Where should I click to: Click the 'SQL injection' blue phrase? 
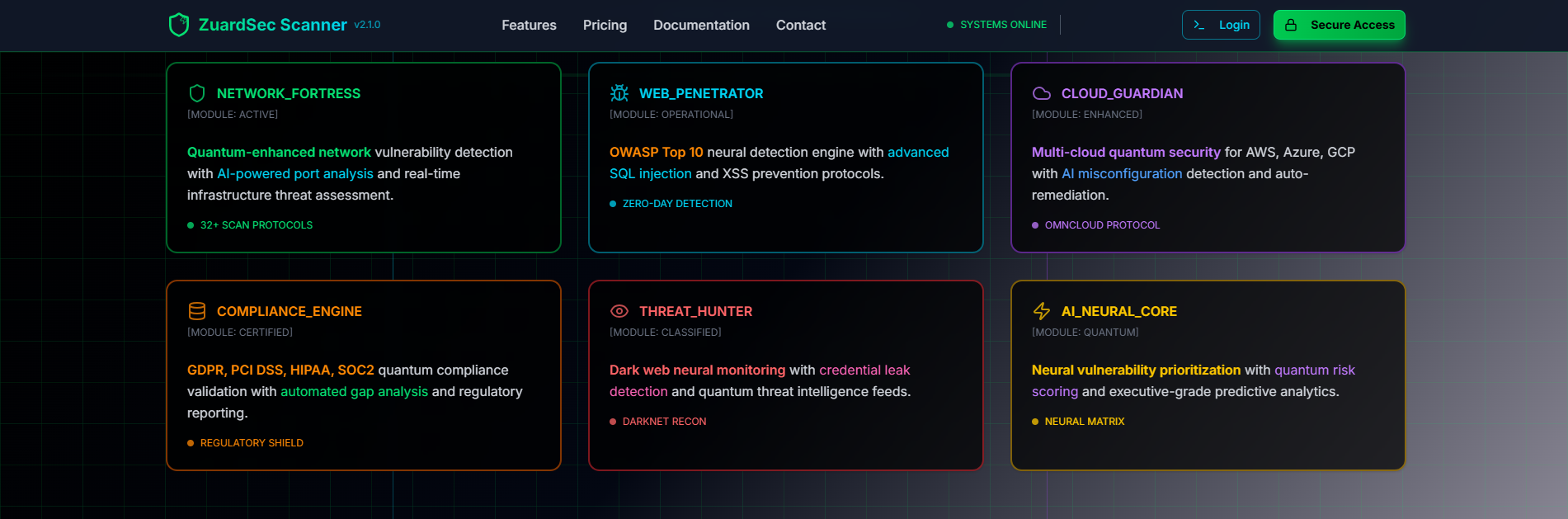tap(651, 173)
